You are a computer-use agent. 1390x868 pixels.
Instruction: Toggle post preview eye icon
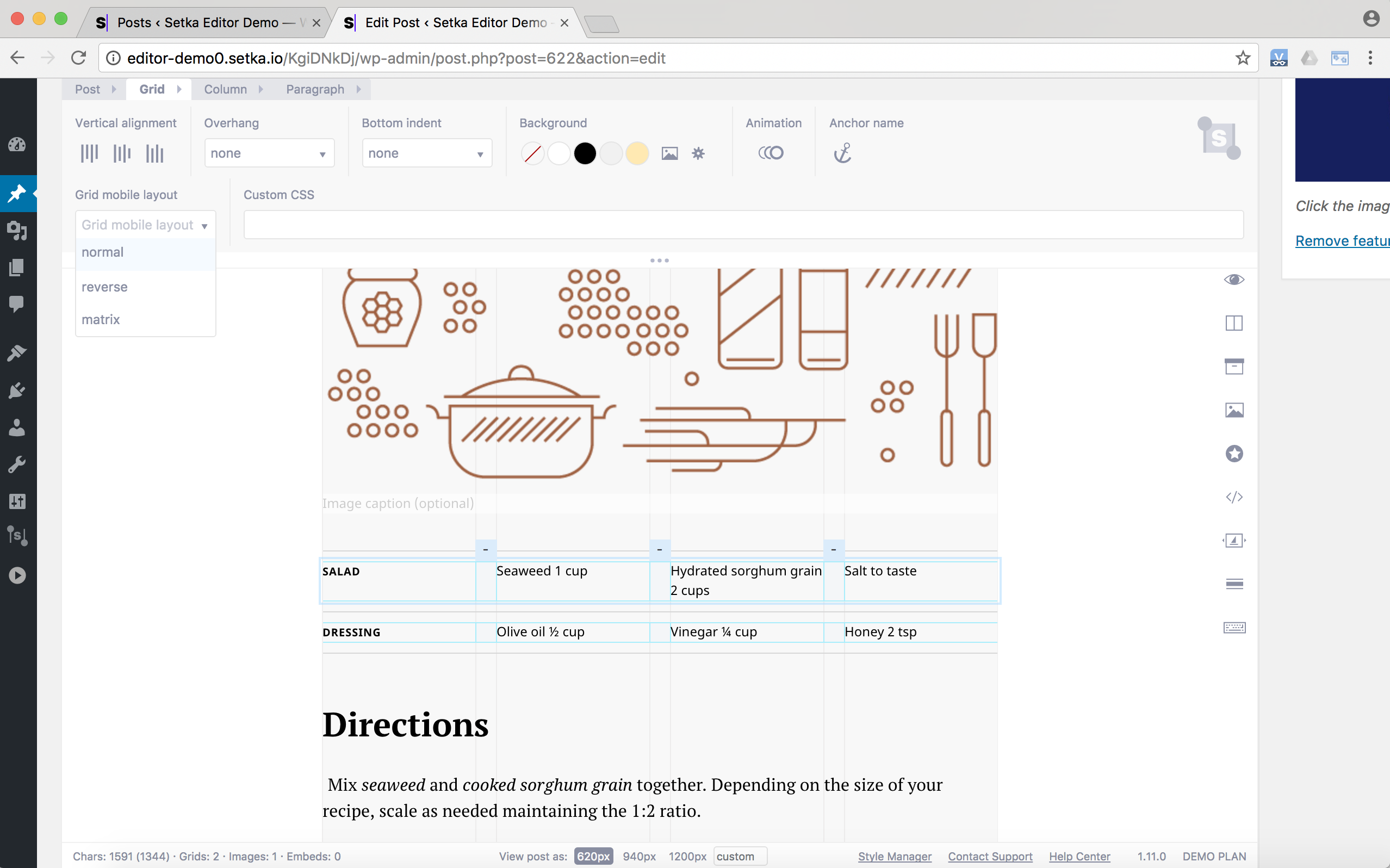(x=1234, y=280)
